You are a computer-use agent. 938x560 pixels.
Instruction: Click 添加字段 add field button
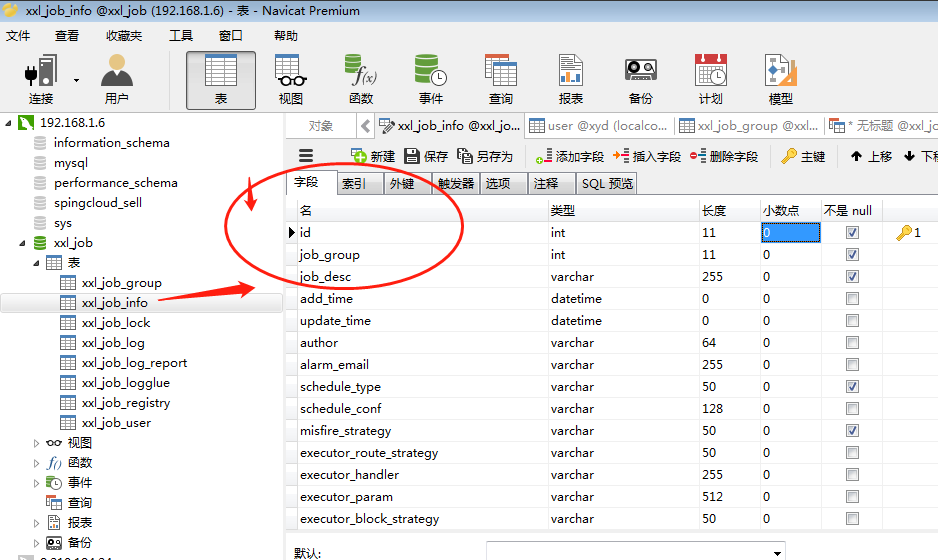point(570,156)
